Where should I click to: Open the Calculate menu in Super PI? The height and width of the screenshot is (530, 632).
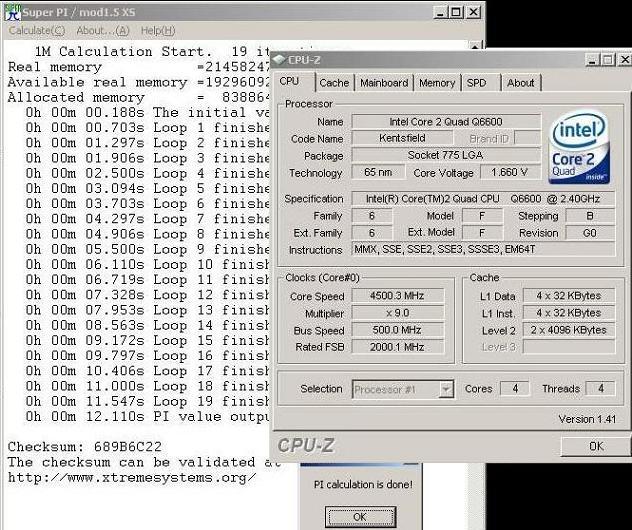pyautogui.click(x=37, y=31)
